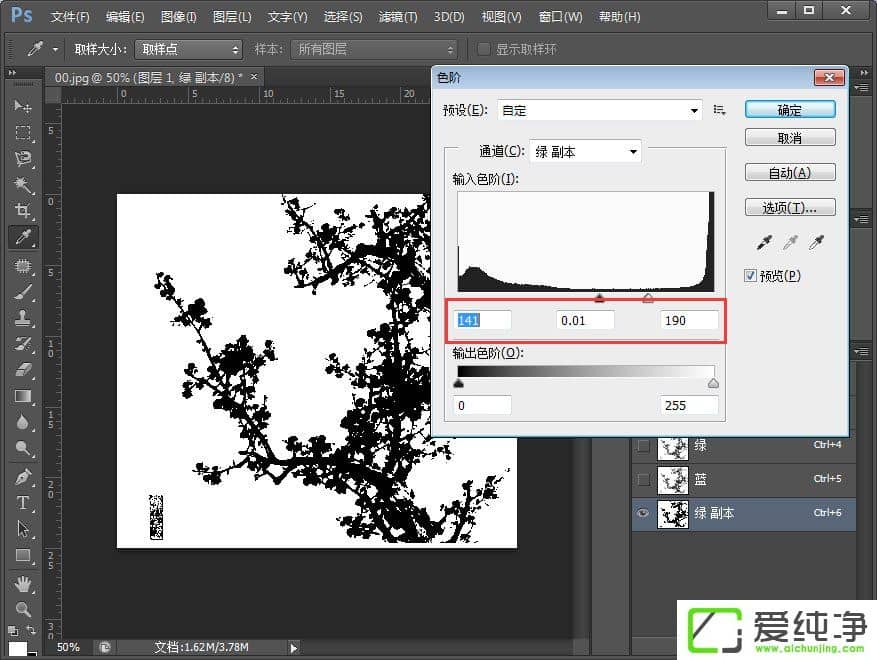Choose the Hand tool
Image resolution: width=877 pixels, height=660 pixels.
22,582
